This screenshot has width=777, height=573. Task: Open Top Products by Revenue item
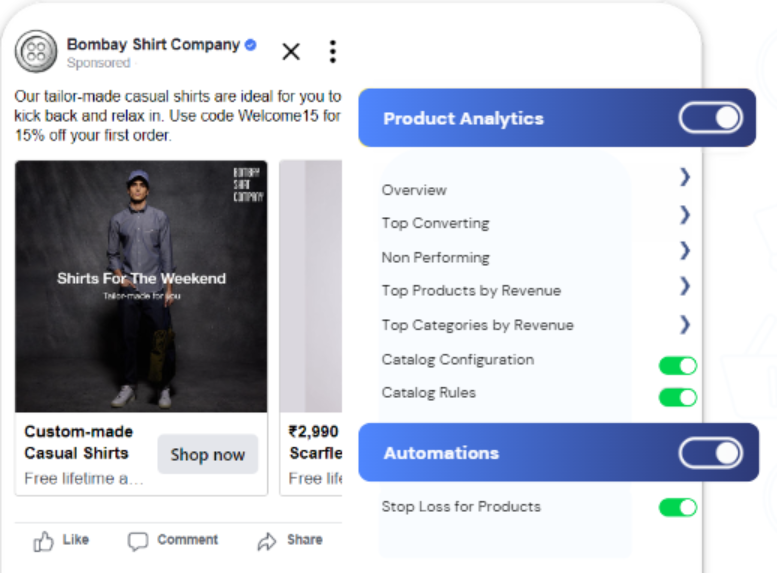click(685, 287)
